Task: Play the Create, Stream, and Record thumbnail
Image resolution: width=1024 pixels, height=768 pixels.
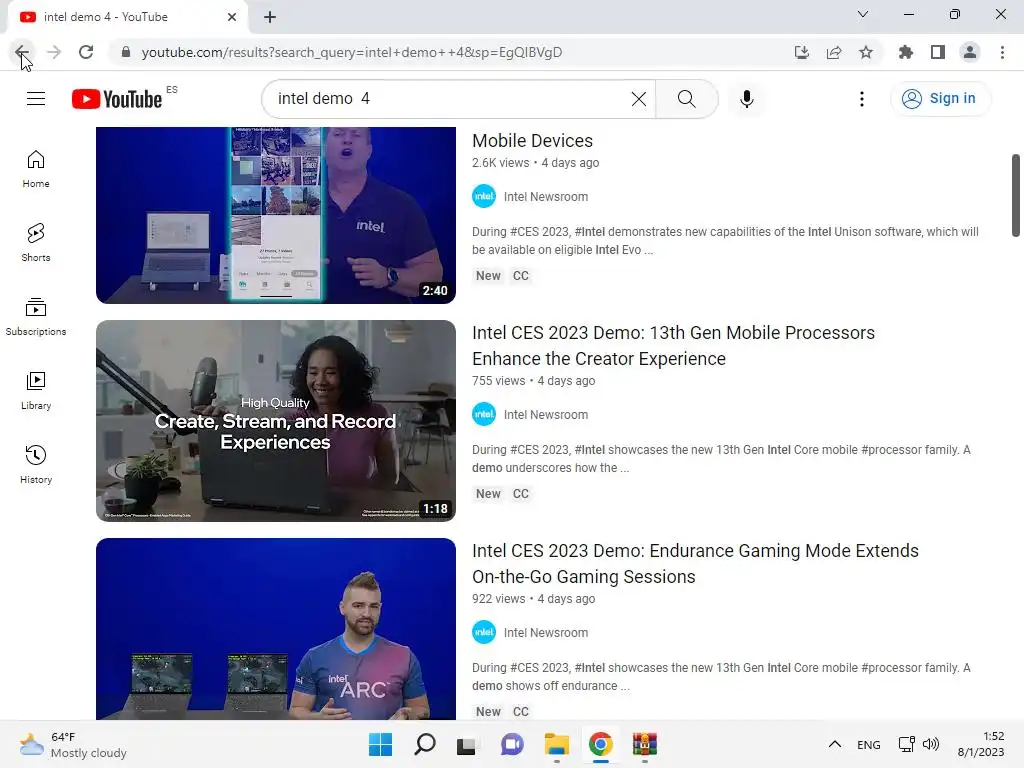Action: pos(276,421)
